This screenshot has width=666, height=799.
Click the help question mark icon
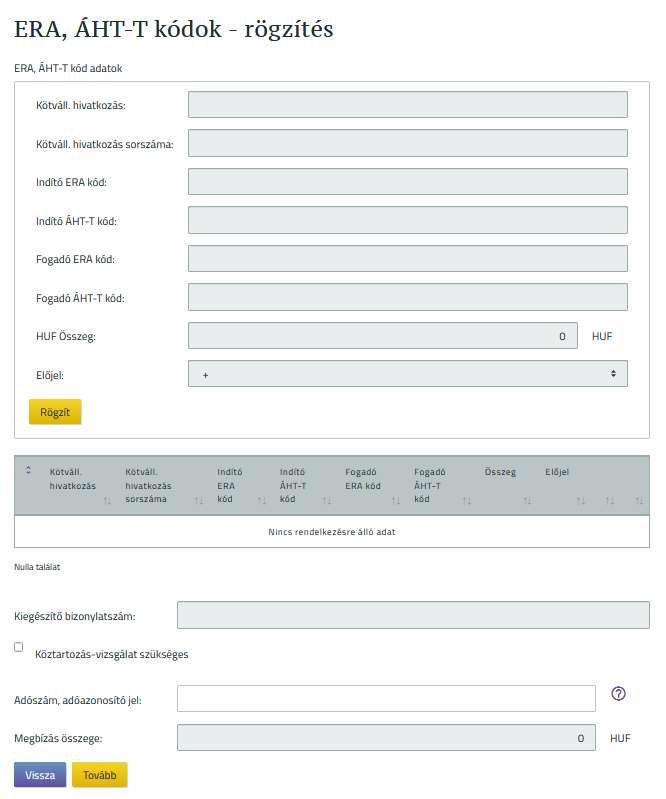point(618,694)
